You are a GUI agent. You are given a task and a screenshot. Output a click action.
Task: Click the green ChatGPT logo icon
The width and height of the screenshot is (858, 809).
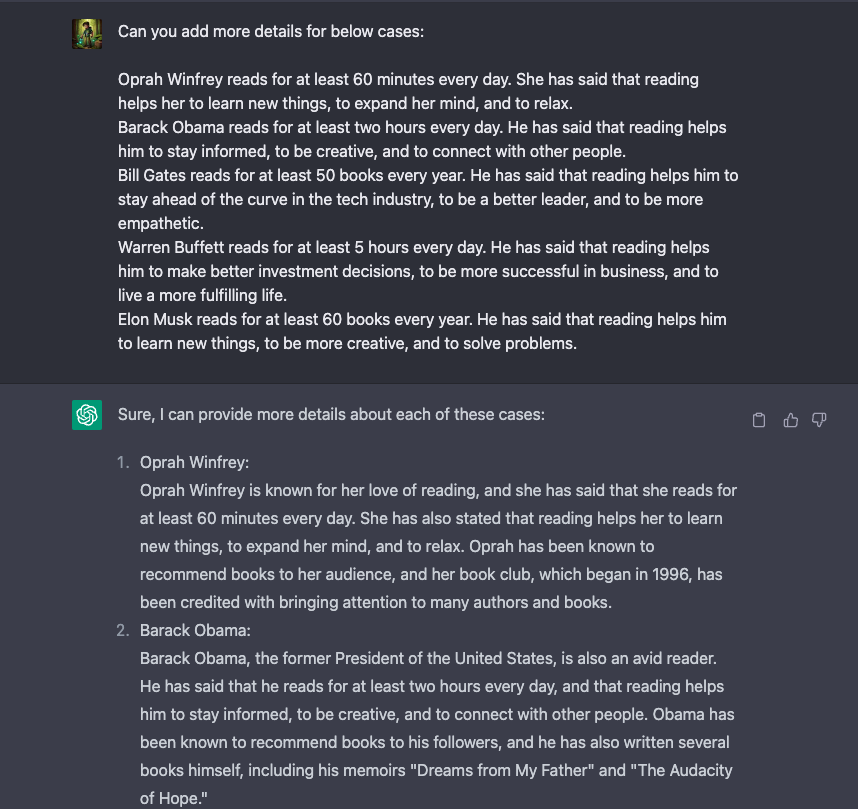coord(87,414)
